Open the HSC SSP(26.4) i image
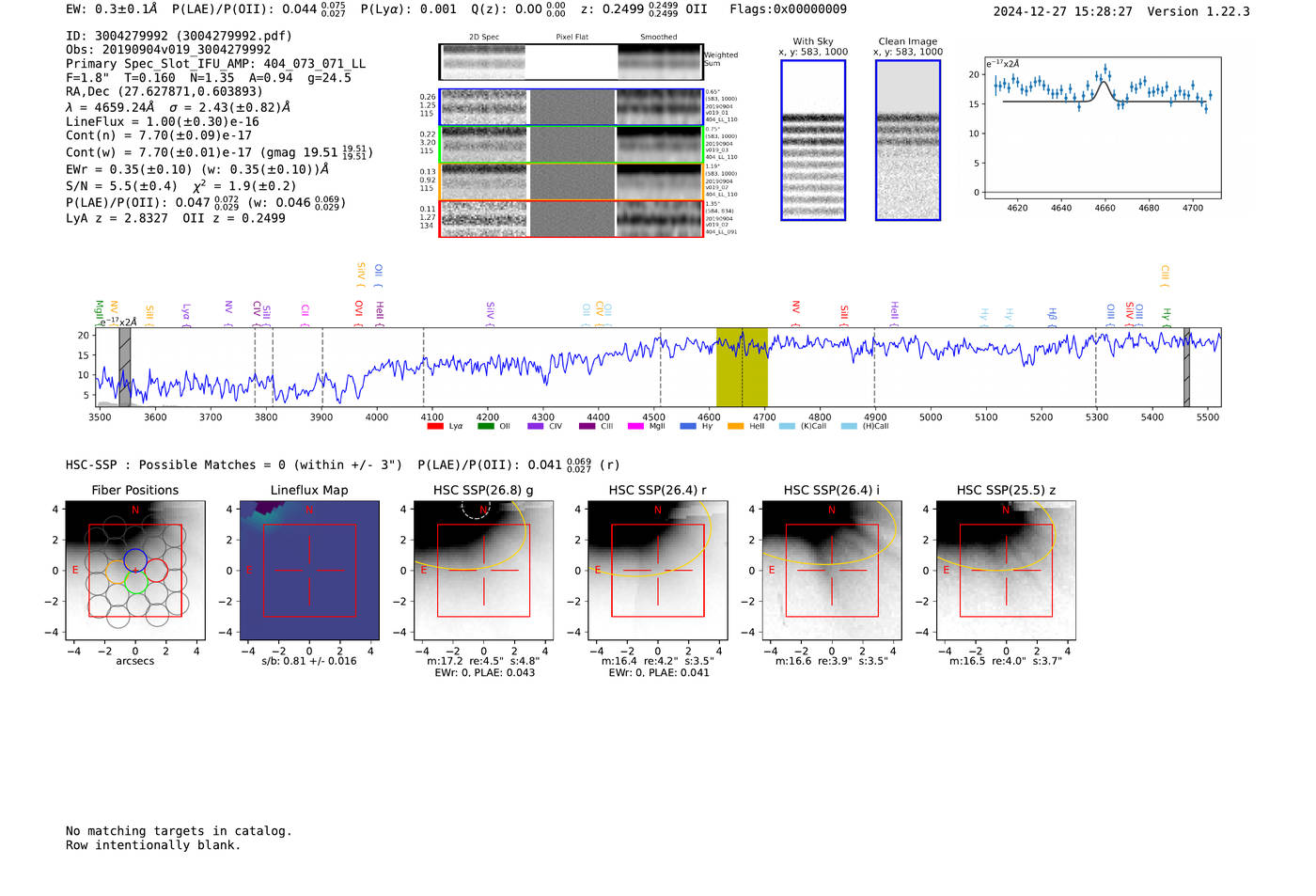 [832, 571]
